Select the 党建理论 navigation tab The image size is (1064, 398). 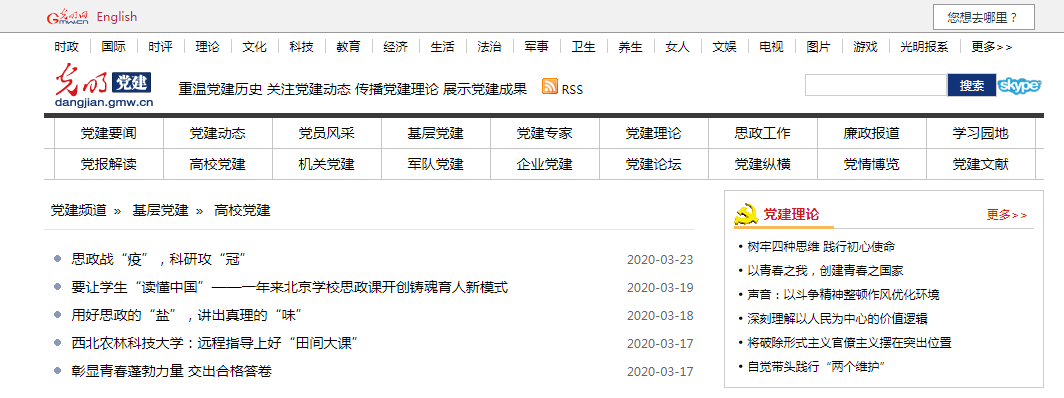(x=654, y=134)
